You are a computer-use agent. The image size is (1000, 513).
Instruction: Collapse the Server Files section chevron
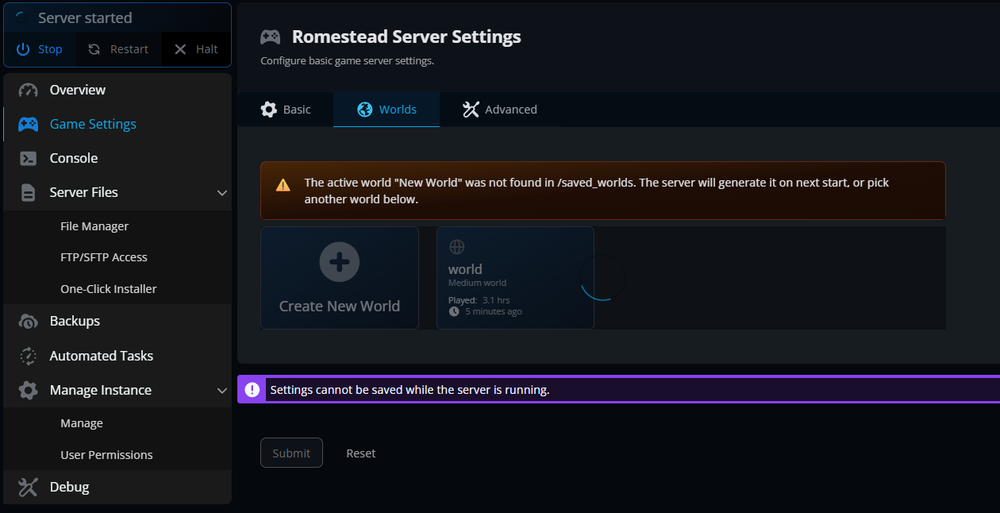[x=222, y=193]
